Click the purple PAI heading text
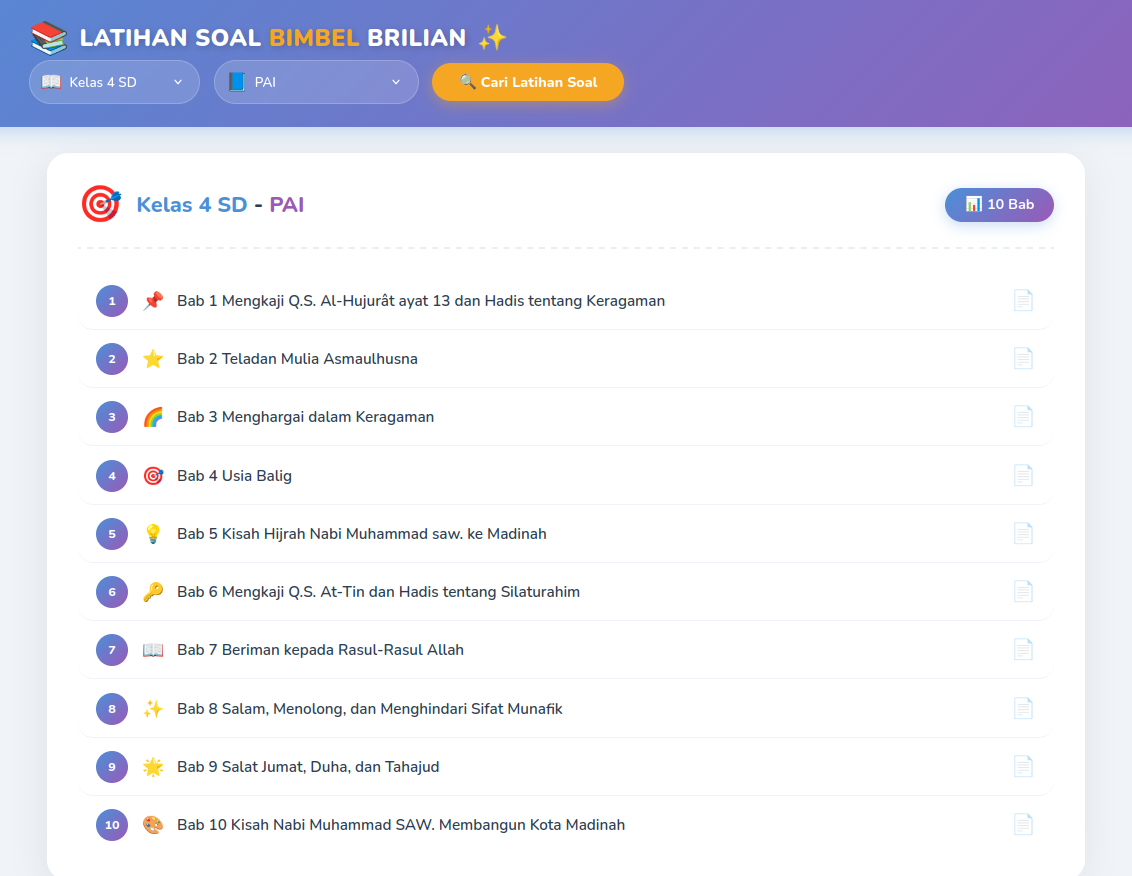The width and height of the screenshot is (1132, 876). coord(287,204)
